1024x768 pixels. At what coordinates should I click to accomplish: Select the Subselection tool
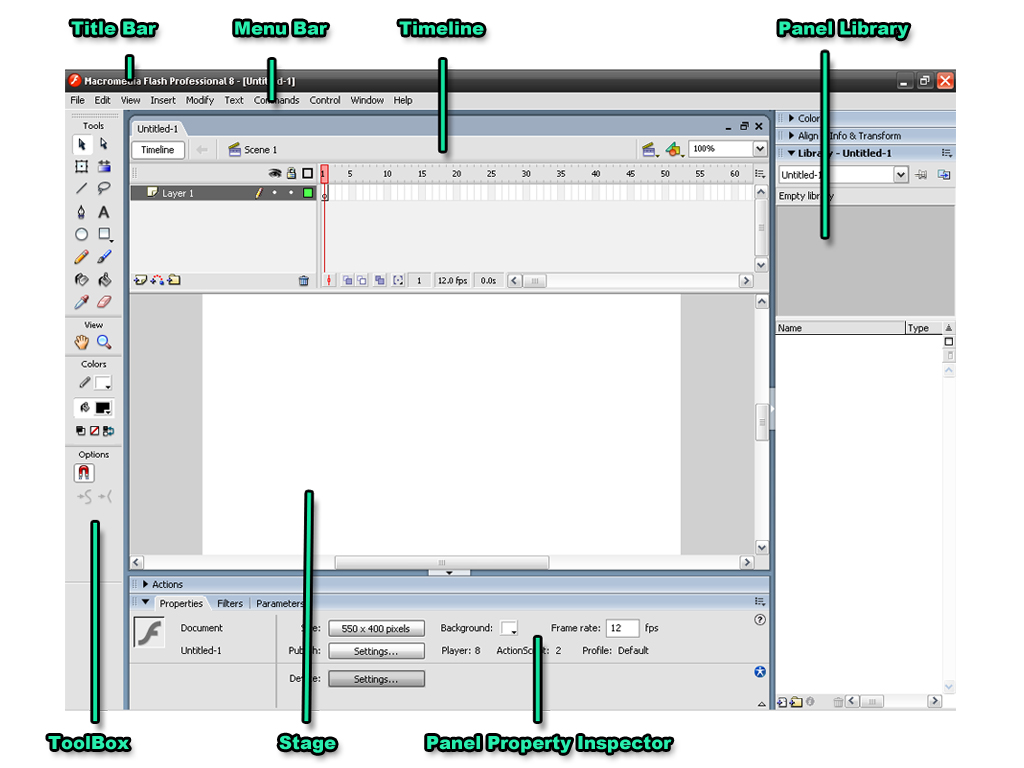pyautogui.click(x=104, y=144)
